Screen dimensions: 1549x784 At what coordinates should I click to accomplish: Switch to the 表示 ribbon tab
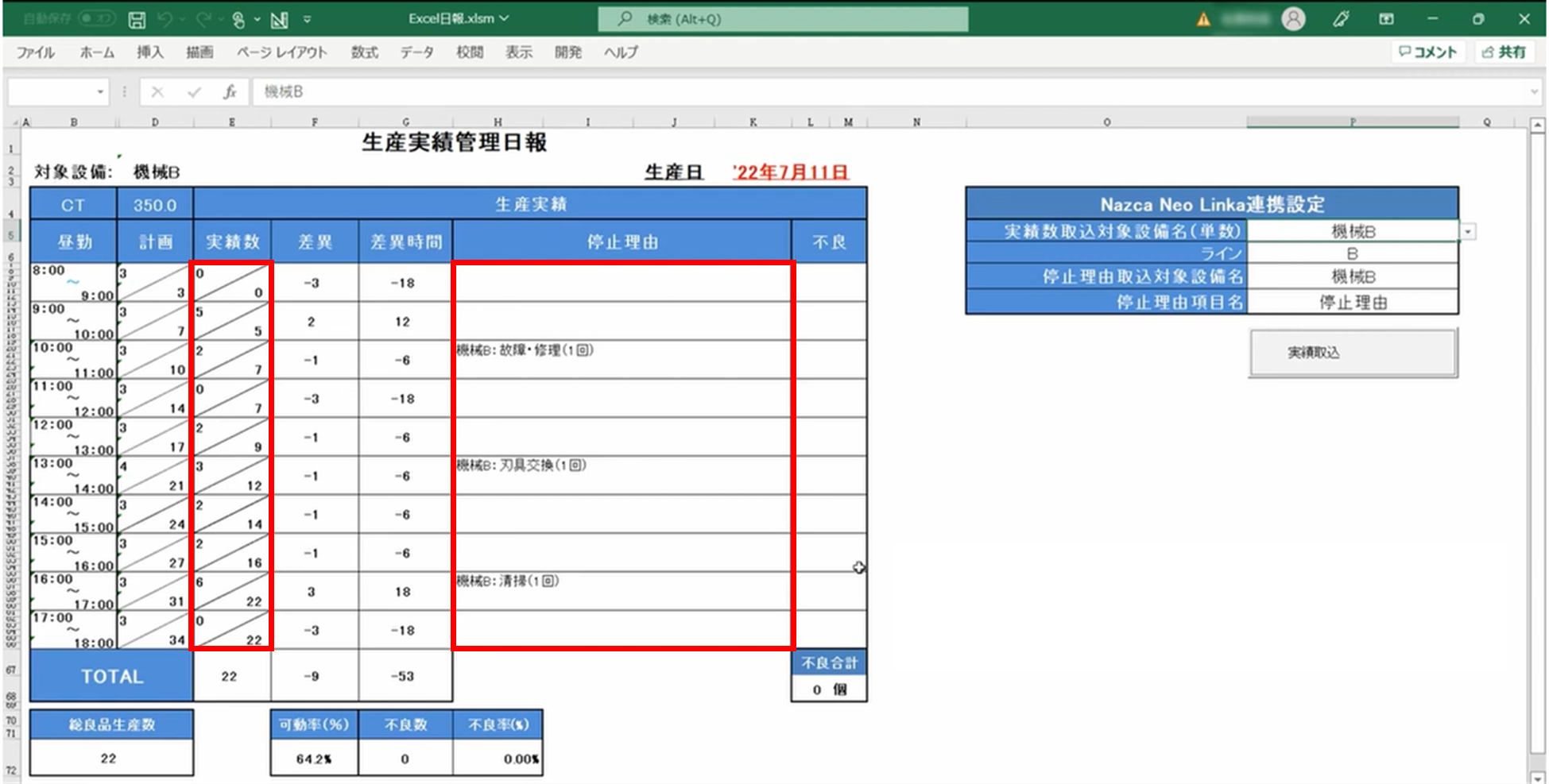point(519,52)
